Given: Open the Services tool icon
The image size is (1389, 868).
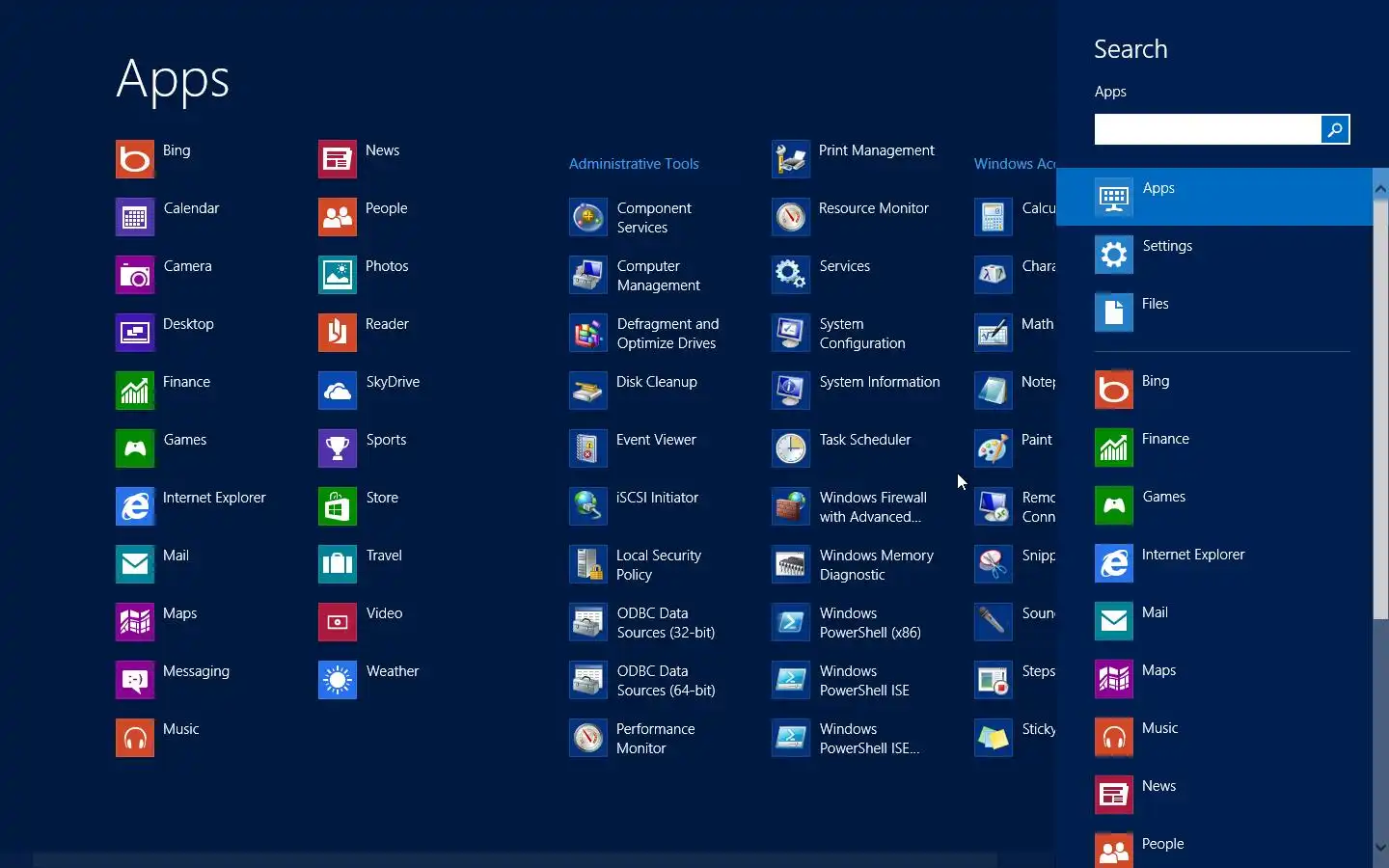Looking at the screenshot, I should point(791,275).
